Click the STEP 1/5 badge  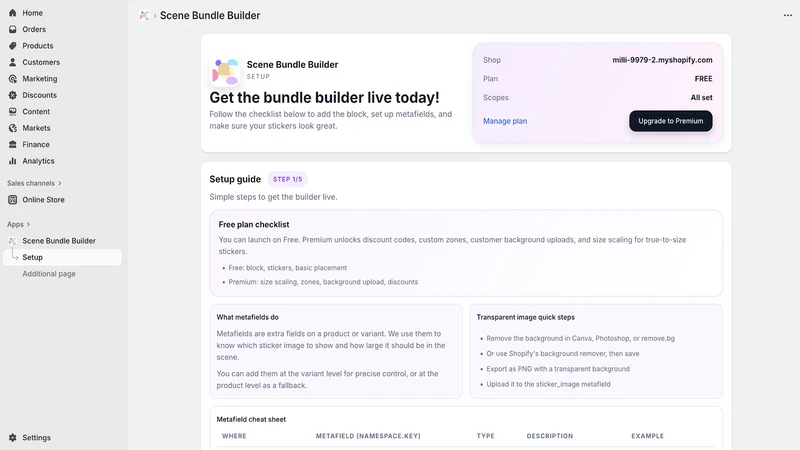(287, 179)
